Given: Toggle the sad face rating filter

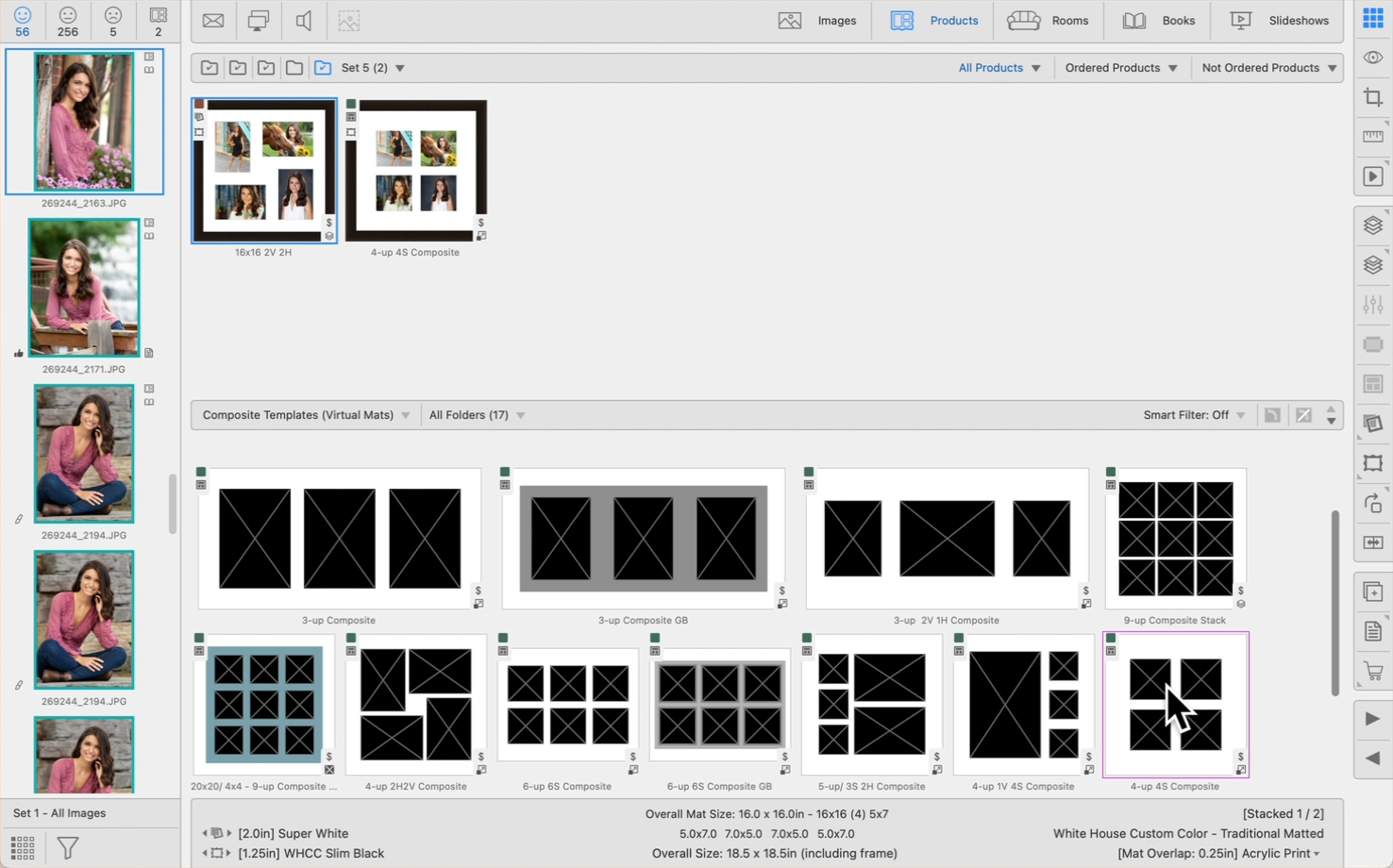Looking at the screenshot, I should pyautogui.click(x=113, y=21).
